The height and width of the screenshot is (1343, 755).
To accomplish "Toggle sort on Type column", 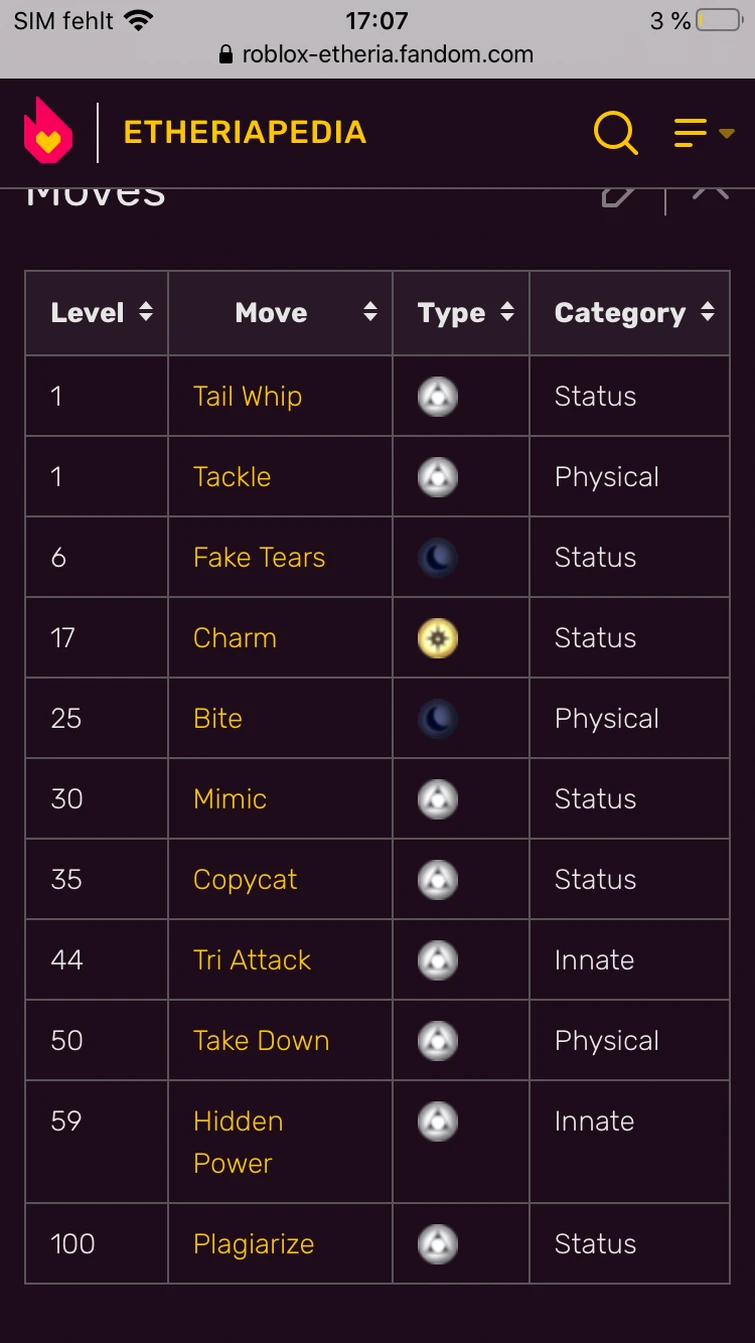I will [x=507, y=312].
